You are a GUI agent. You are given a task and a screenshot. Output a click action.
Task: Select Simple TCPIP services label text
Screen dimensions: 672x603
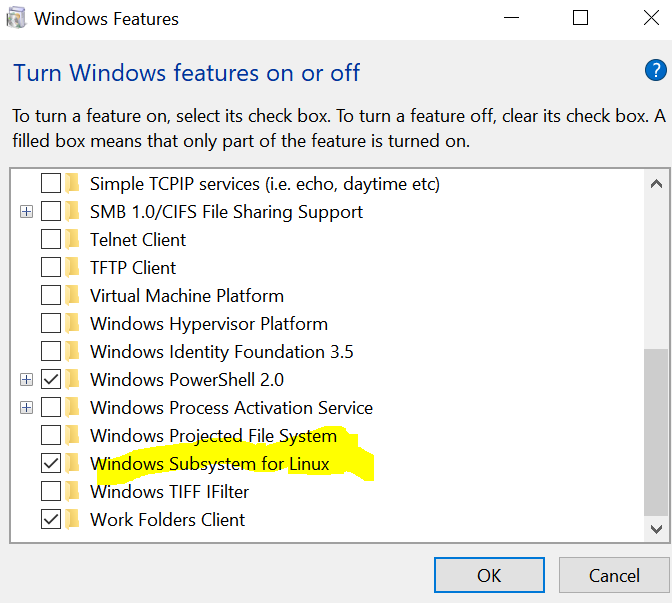coord(265,184)
